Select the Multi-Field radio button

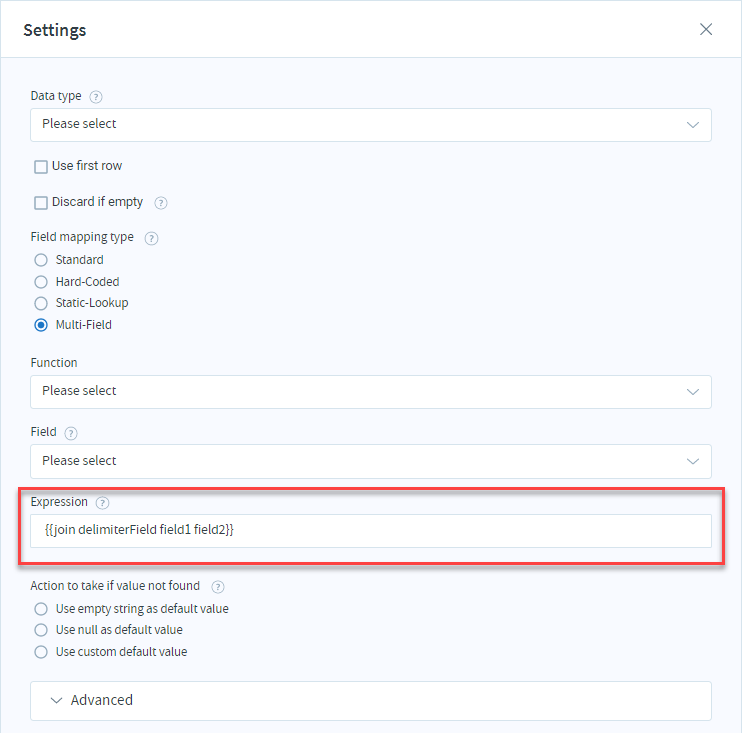click(41, 325)
